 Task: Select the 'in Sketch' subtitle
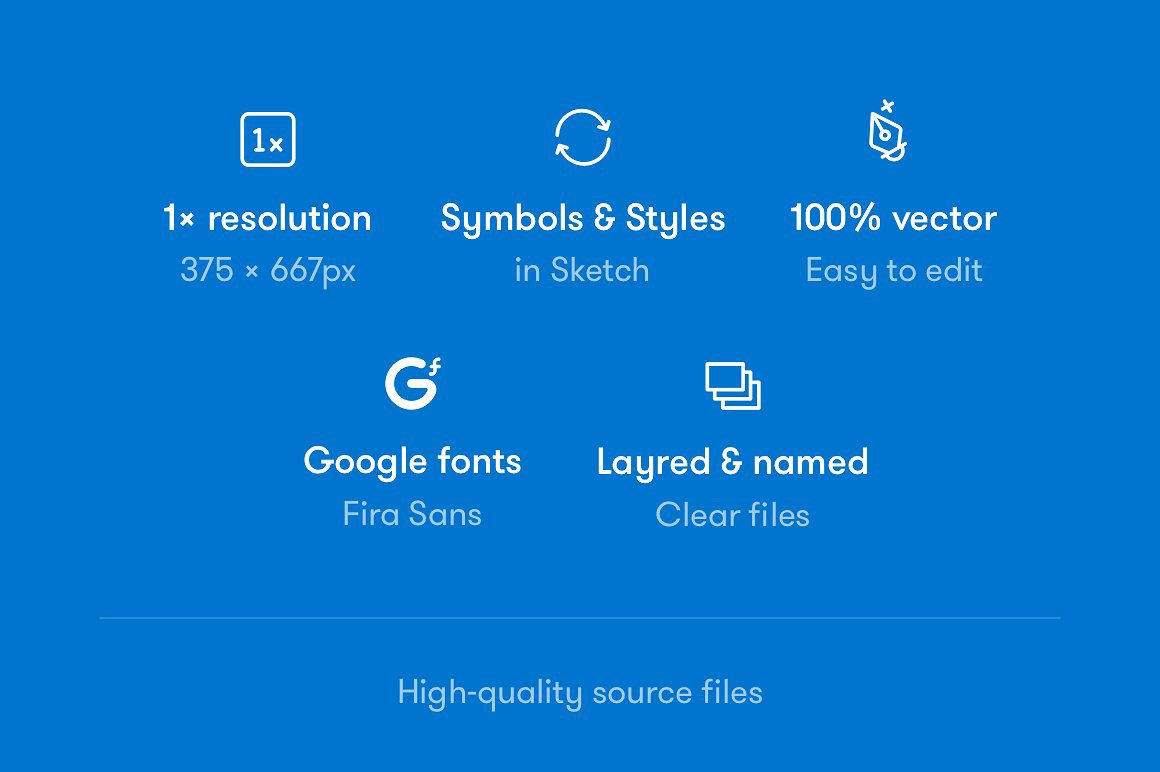click(x=582, y=270)
